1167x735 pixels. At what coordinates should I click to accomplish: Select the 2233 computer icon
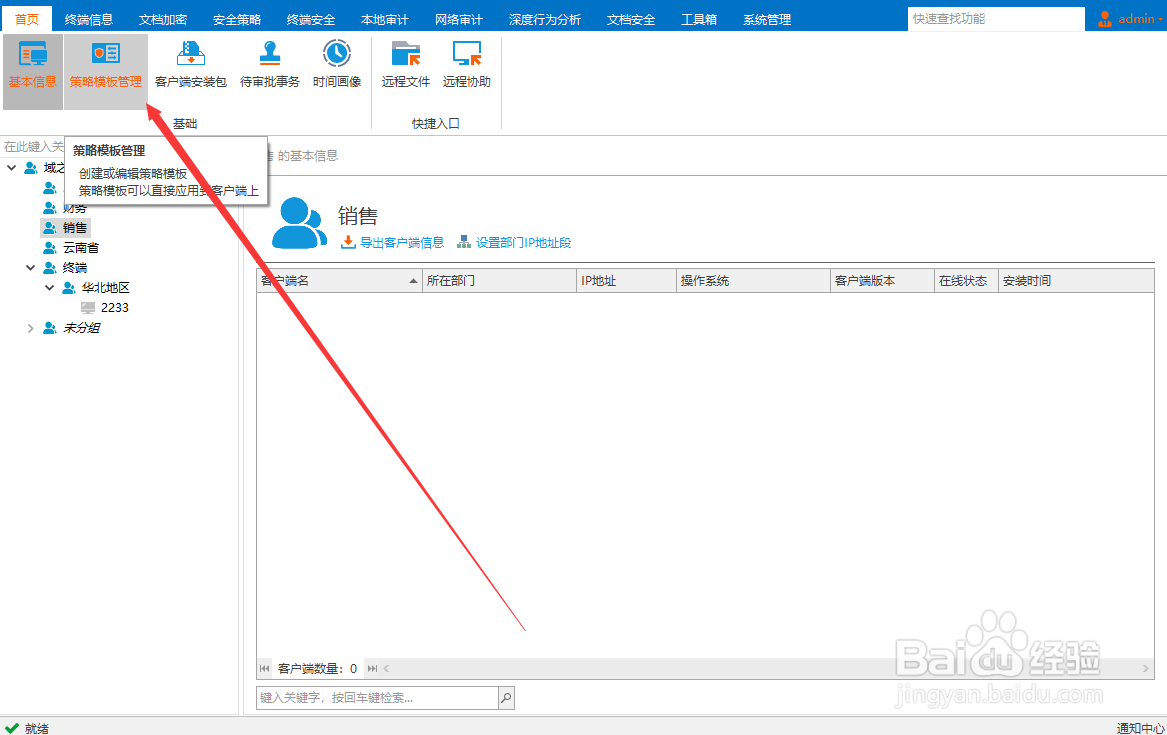coord(88,307)
